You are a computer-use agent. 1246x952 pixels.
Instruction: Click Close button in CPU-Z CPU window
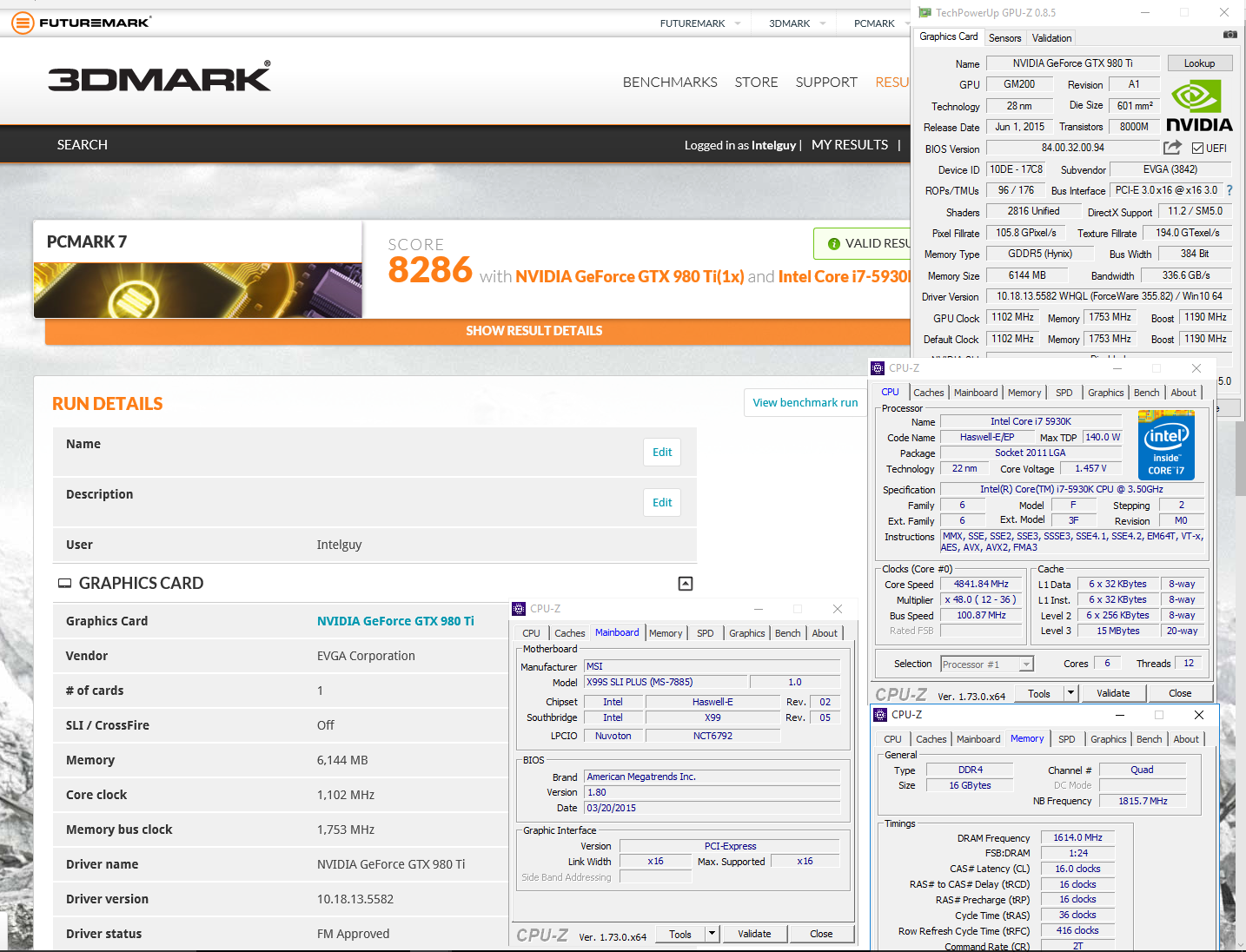click(x=1180, y=693)
